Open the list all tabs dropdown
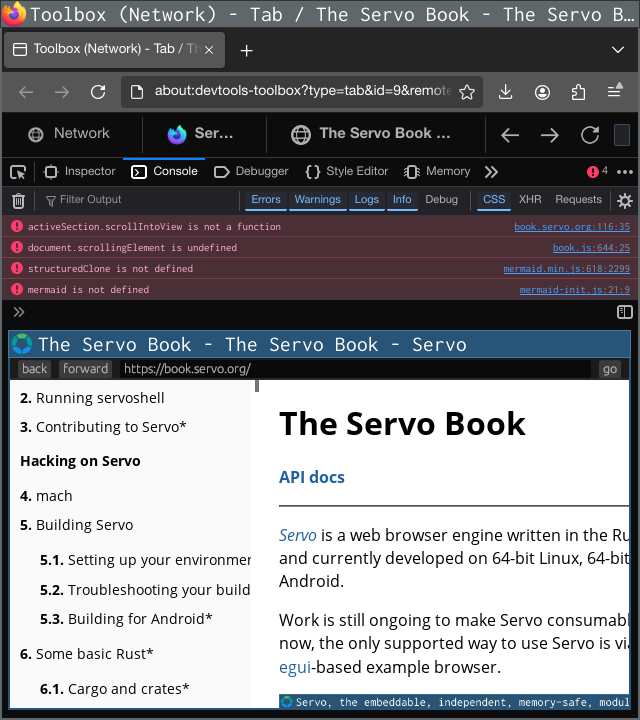Image resolution: width=640 pixels, height=720 pixels. coord(618,50)
